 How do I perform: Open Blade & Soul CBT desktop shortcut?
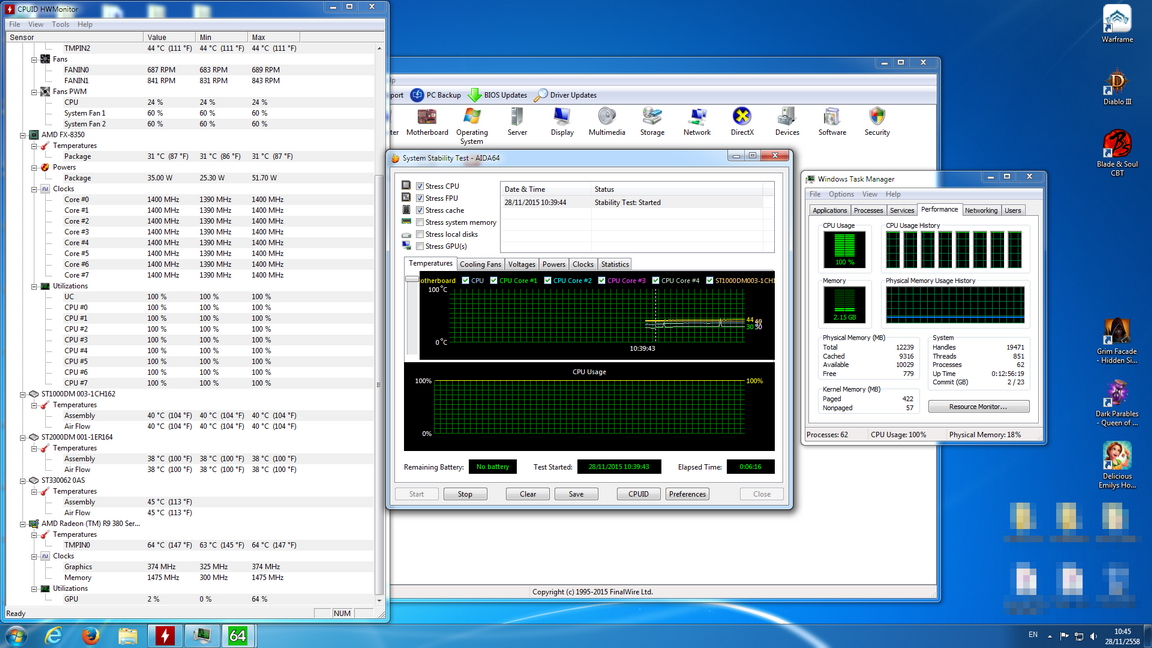coord(1117,153)
